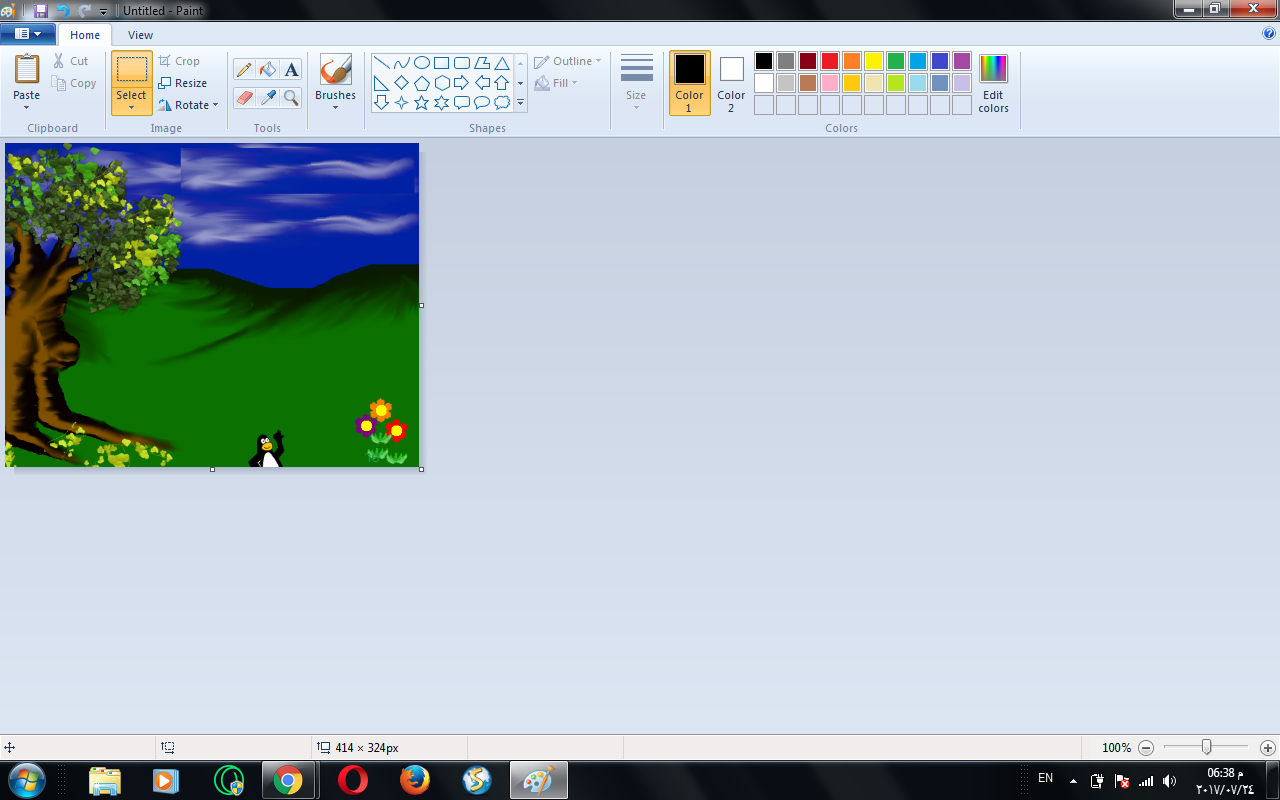Pick the Pentagon shape

click(x=421, y=83)
